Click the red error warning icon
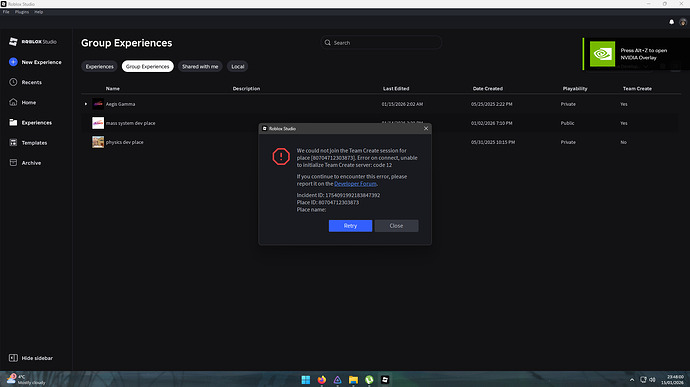 [x=281, y=156]
